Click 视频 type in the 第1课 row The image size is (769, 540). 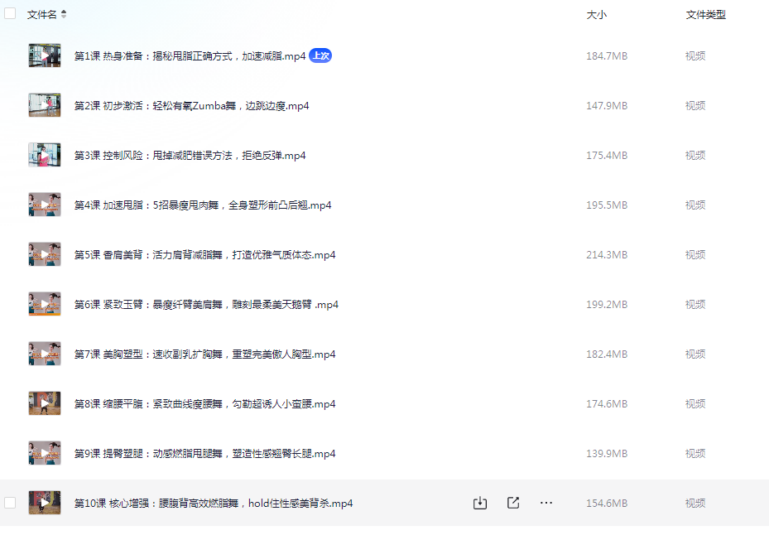point(695,56)
